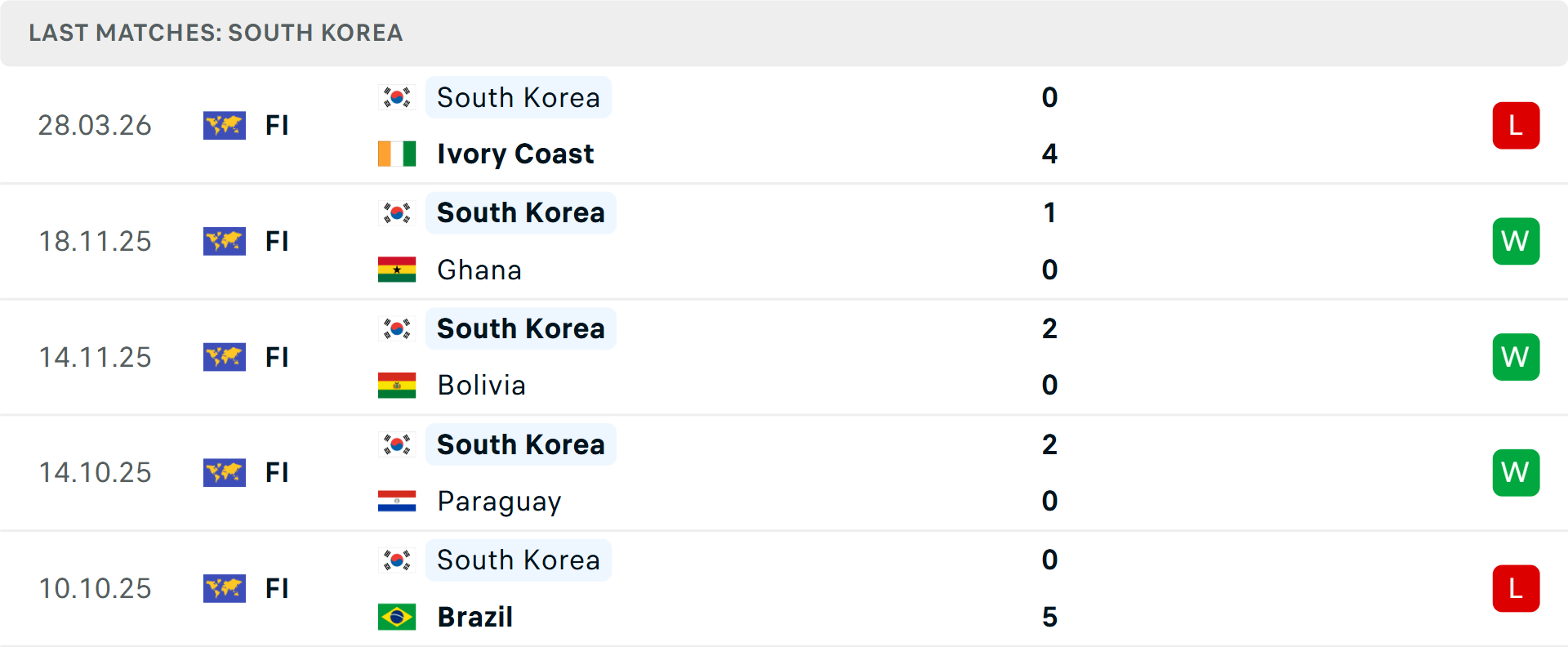The image size is (1568, 647).
Task: Click the Ivory Coast flag icon
Action: coord(397,154)
